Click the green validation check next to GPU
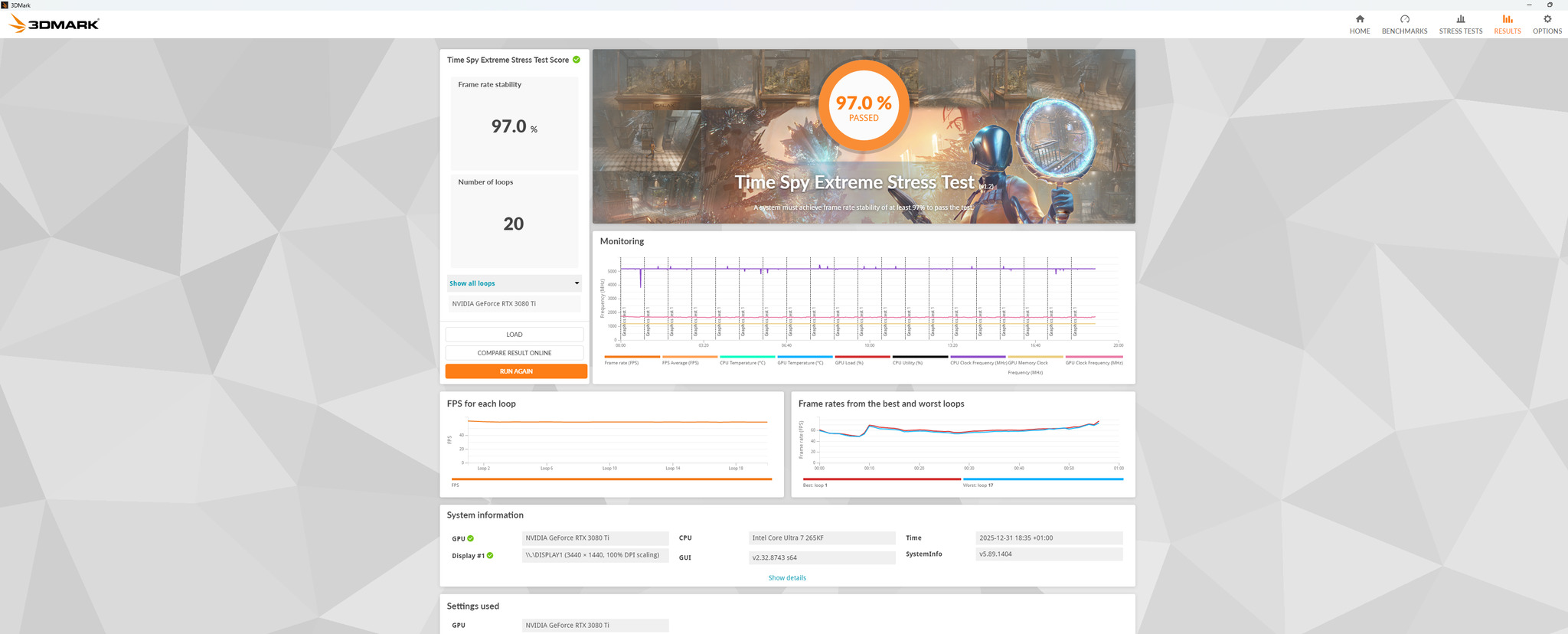Viewport: 1568px width, 634px height. coord(471,538)
